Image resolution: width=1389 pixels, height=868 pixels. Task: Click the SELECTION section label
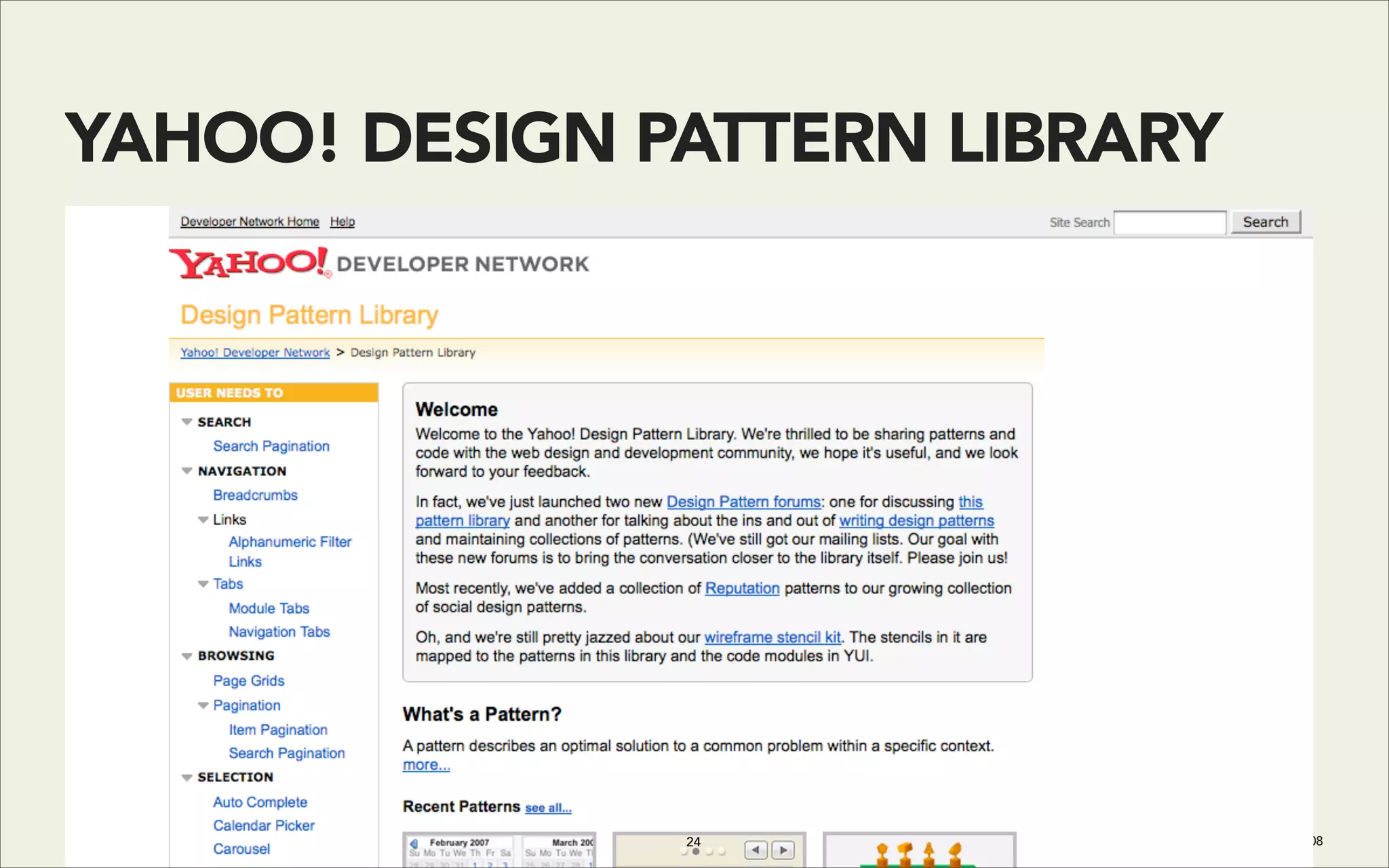click(x=235, y=777)
